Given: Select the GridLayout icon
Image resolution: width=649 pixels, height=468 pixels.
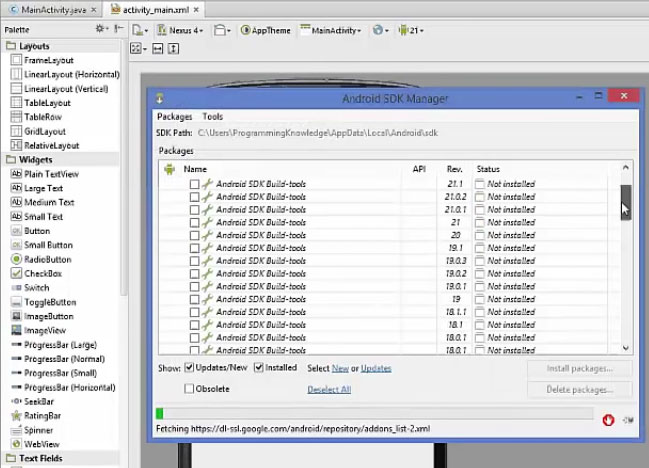Looking at the screenshot, I should pos(16,131).
